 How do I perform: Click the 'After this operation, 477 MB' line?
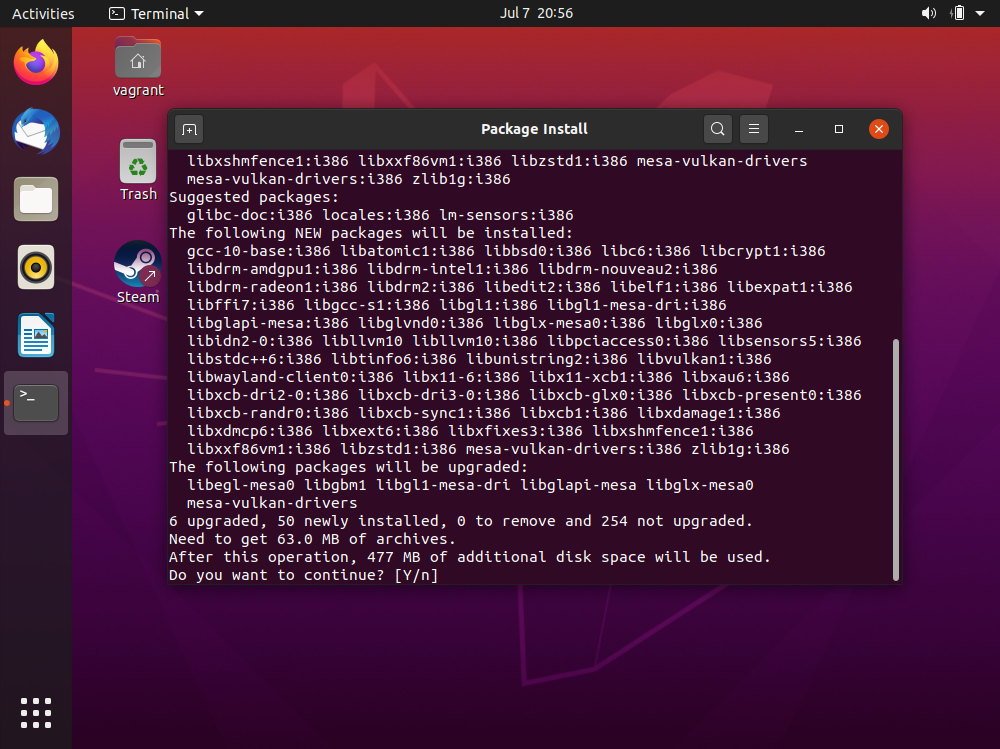pos(470,557)
